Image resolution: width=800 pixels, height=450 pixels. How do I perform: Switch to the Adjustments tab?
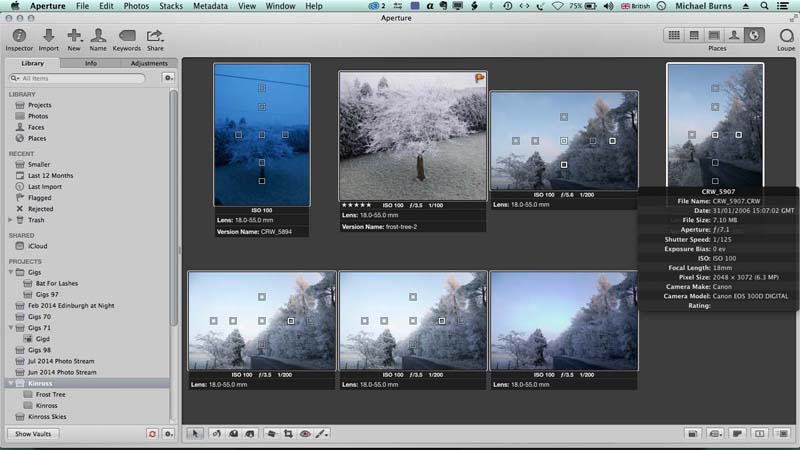(x=149, y=63)
